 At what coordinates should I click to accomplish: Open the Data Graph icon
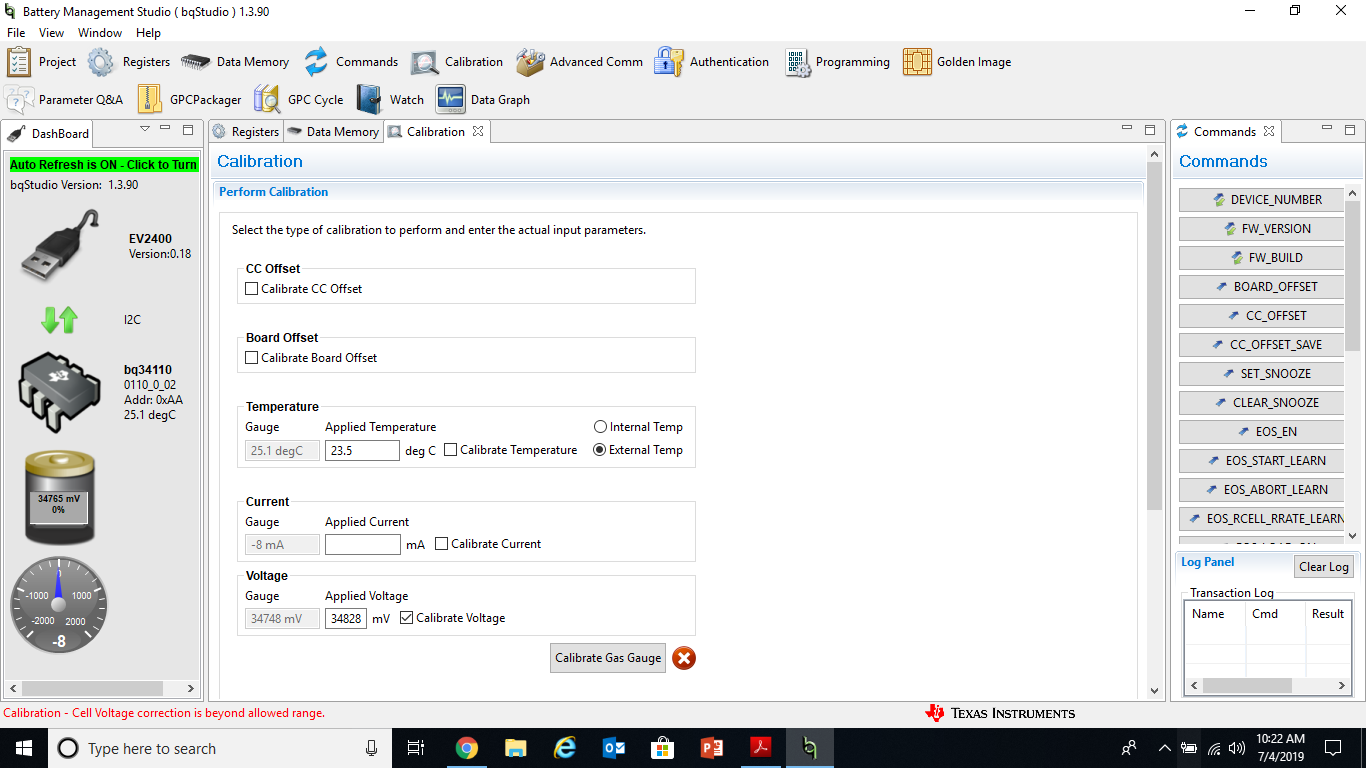(451, 100)
